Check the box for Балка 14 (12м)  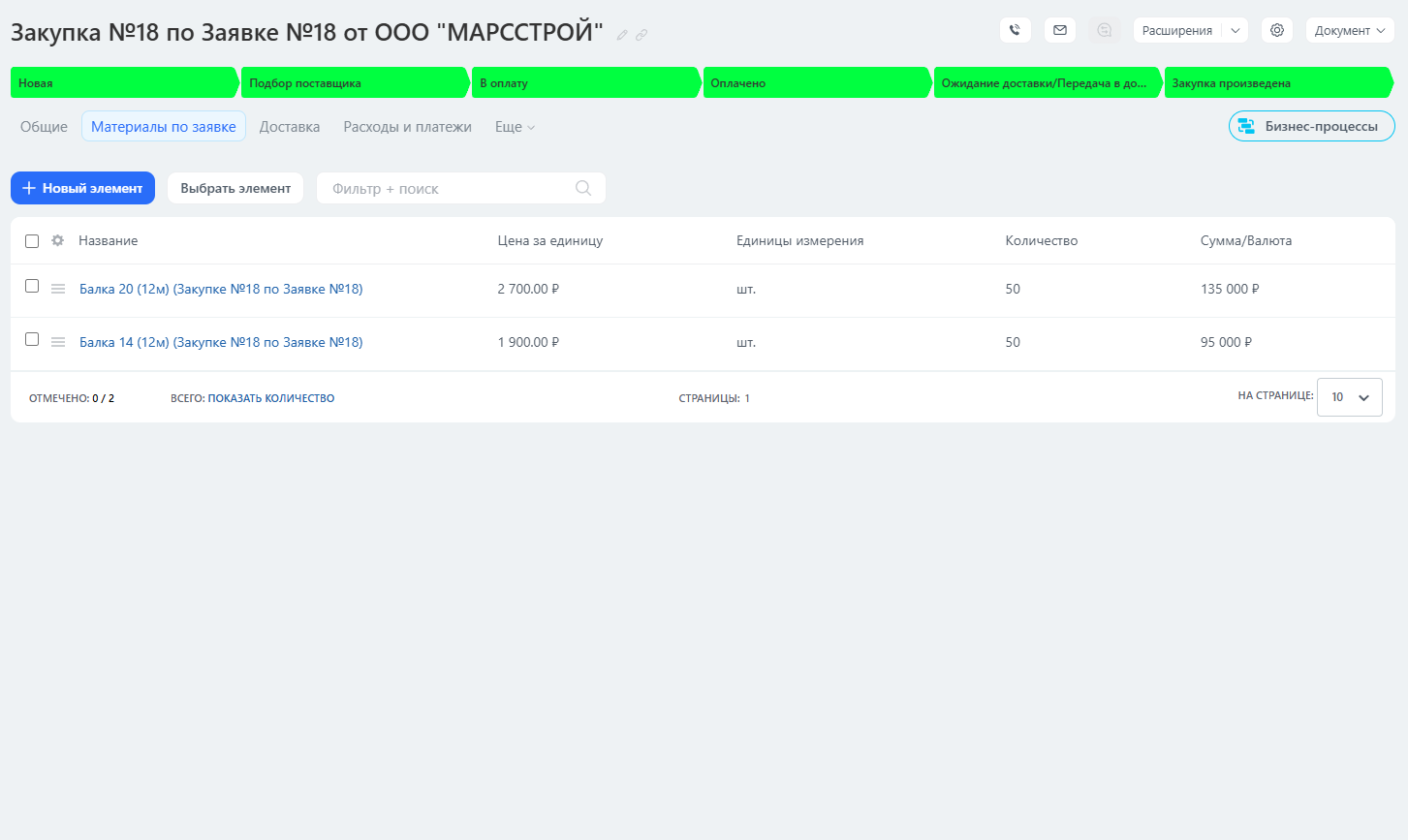(32, 339)
